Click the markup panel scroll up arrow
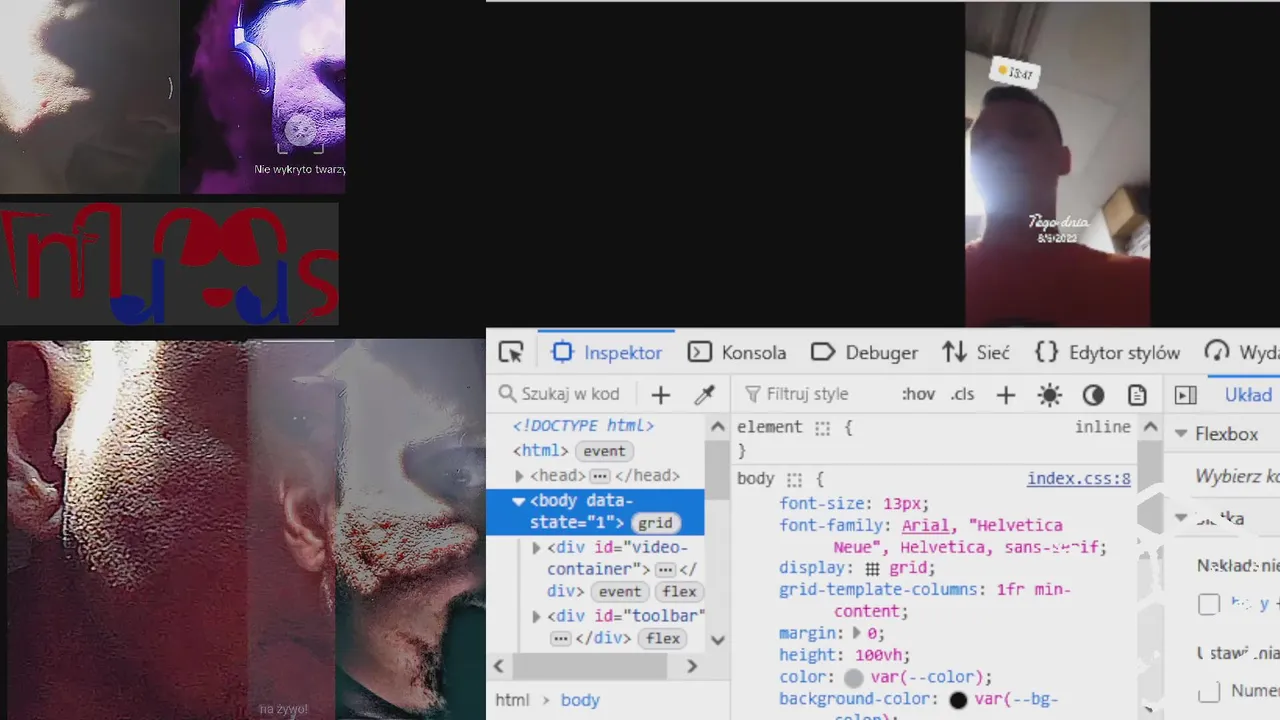The height and width of the screenshot is (720, 1280). [x=717, y=426]
